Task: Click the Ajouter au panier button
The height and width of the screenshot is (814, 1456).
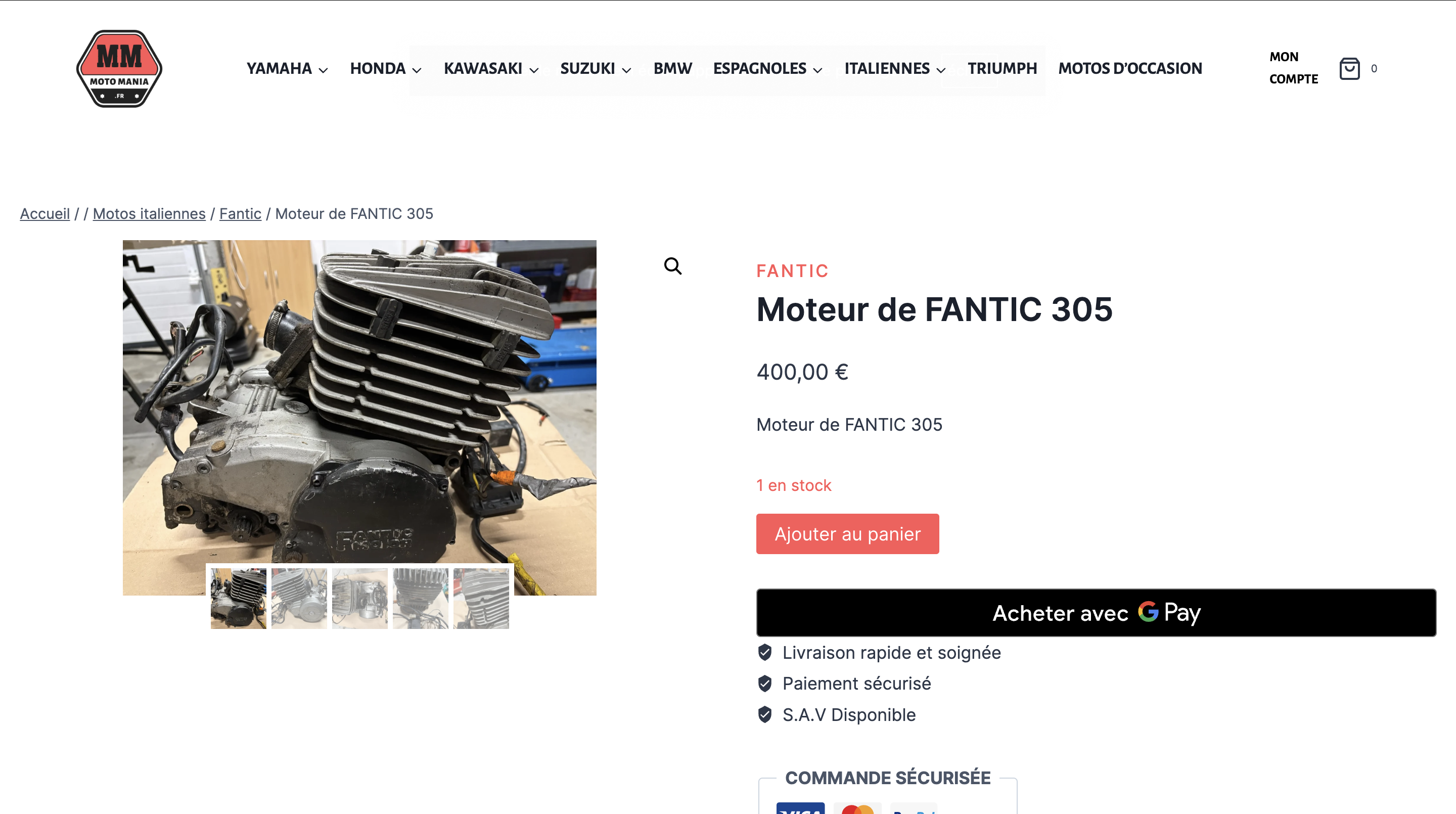Action: coord(847,533)
